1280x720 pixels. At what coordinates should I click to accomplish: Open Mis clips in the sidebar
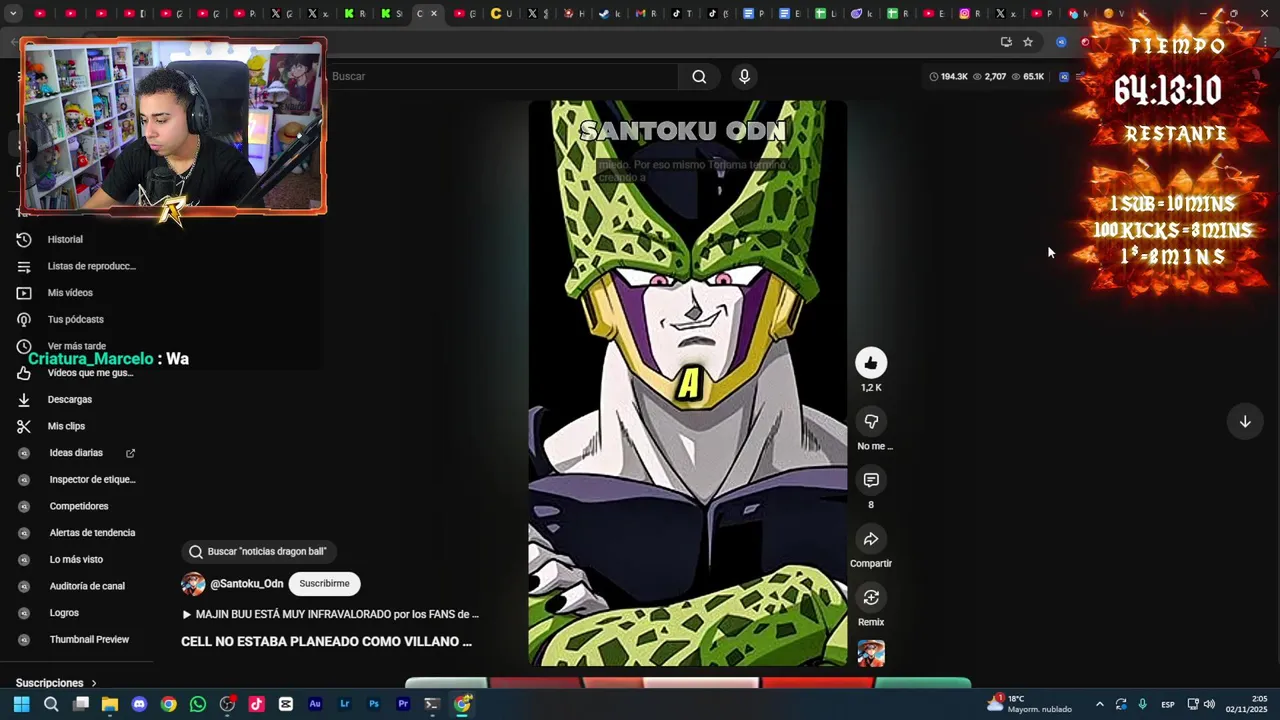[66, 426]
